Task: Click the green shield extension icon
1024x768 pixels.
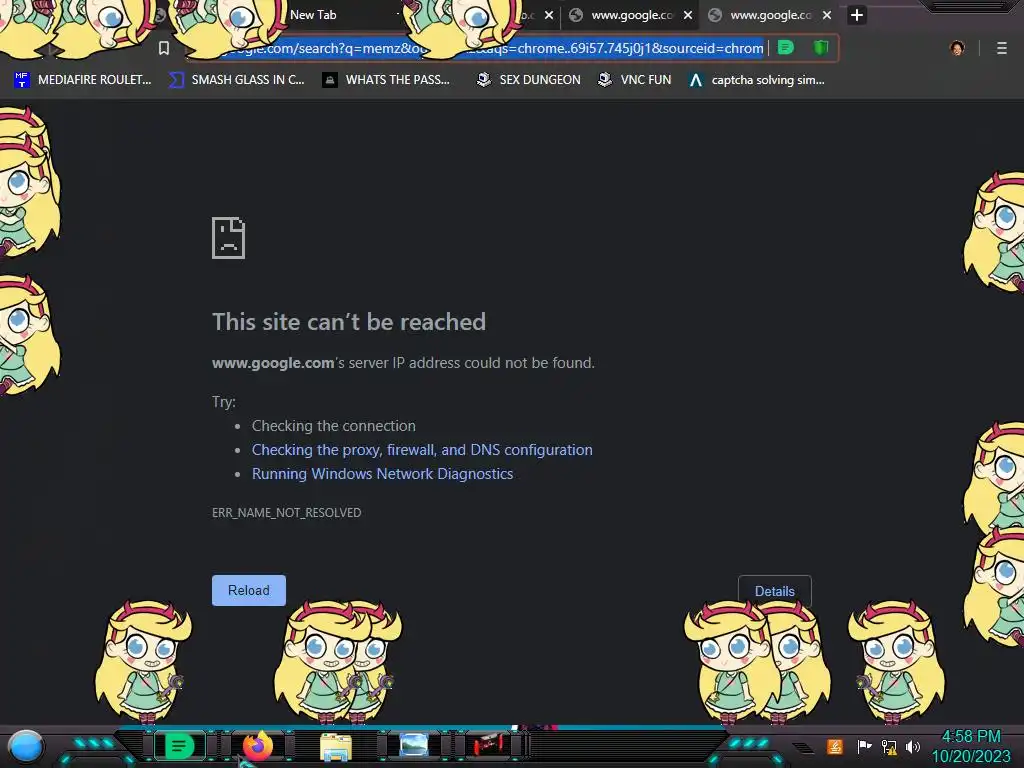Action: click(x=821, y=48)
